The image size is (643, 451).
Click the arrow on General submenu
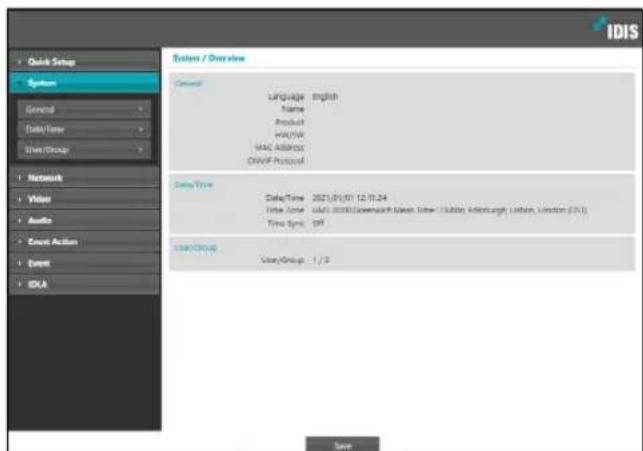coord(141,109)
